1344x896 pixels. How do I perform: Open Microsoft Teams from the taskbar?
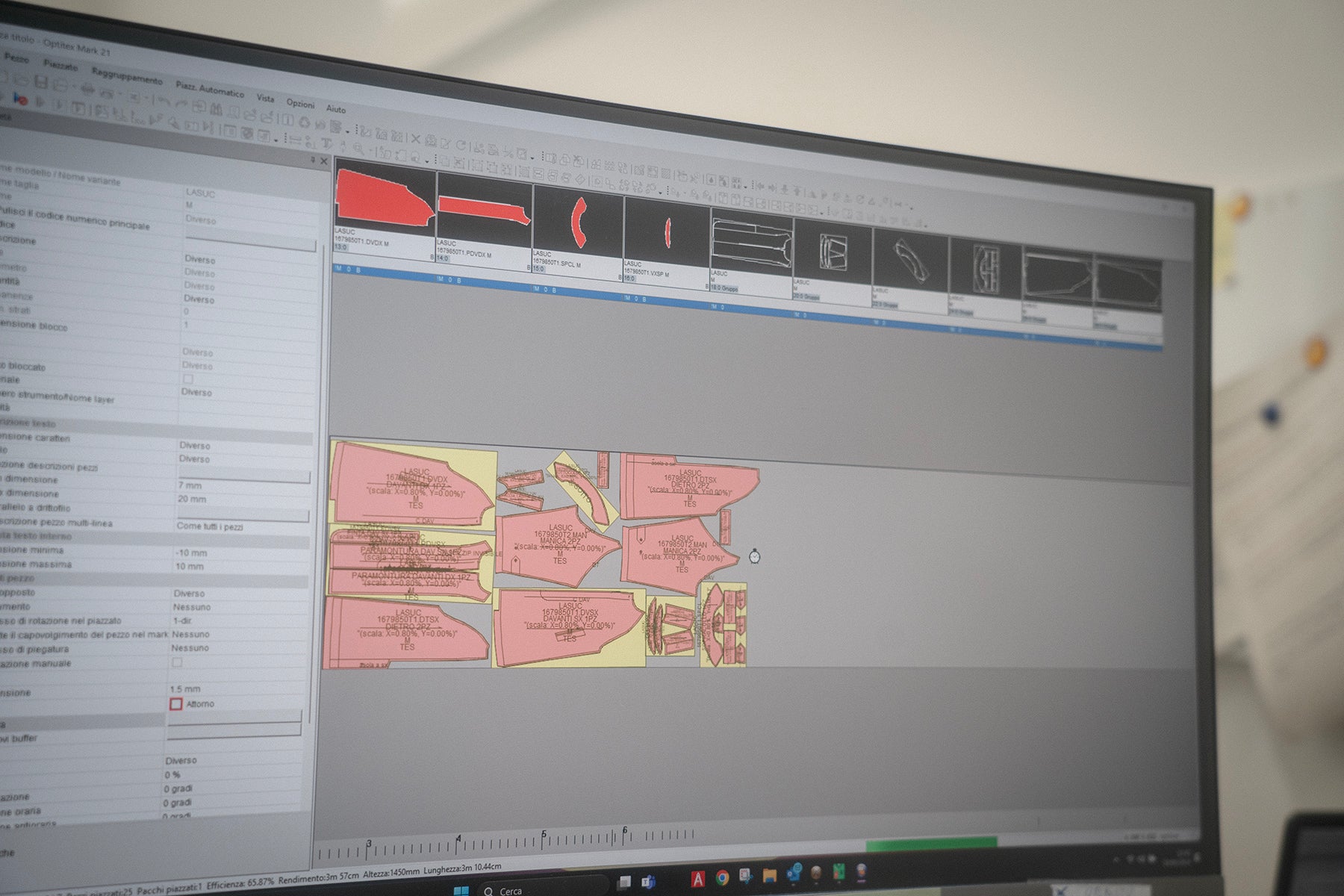coord(648,882)
